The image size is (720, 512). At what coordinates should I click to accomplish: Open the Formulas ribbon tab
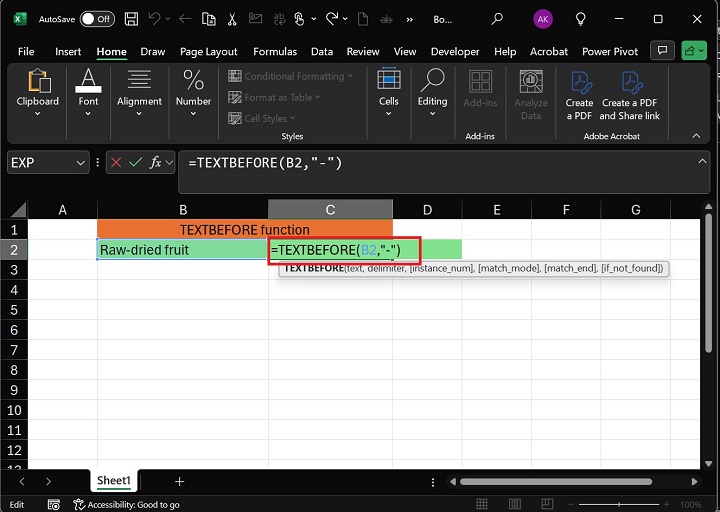tap(274, 52)
